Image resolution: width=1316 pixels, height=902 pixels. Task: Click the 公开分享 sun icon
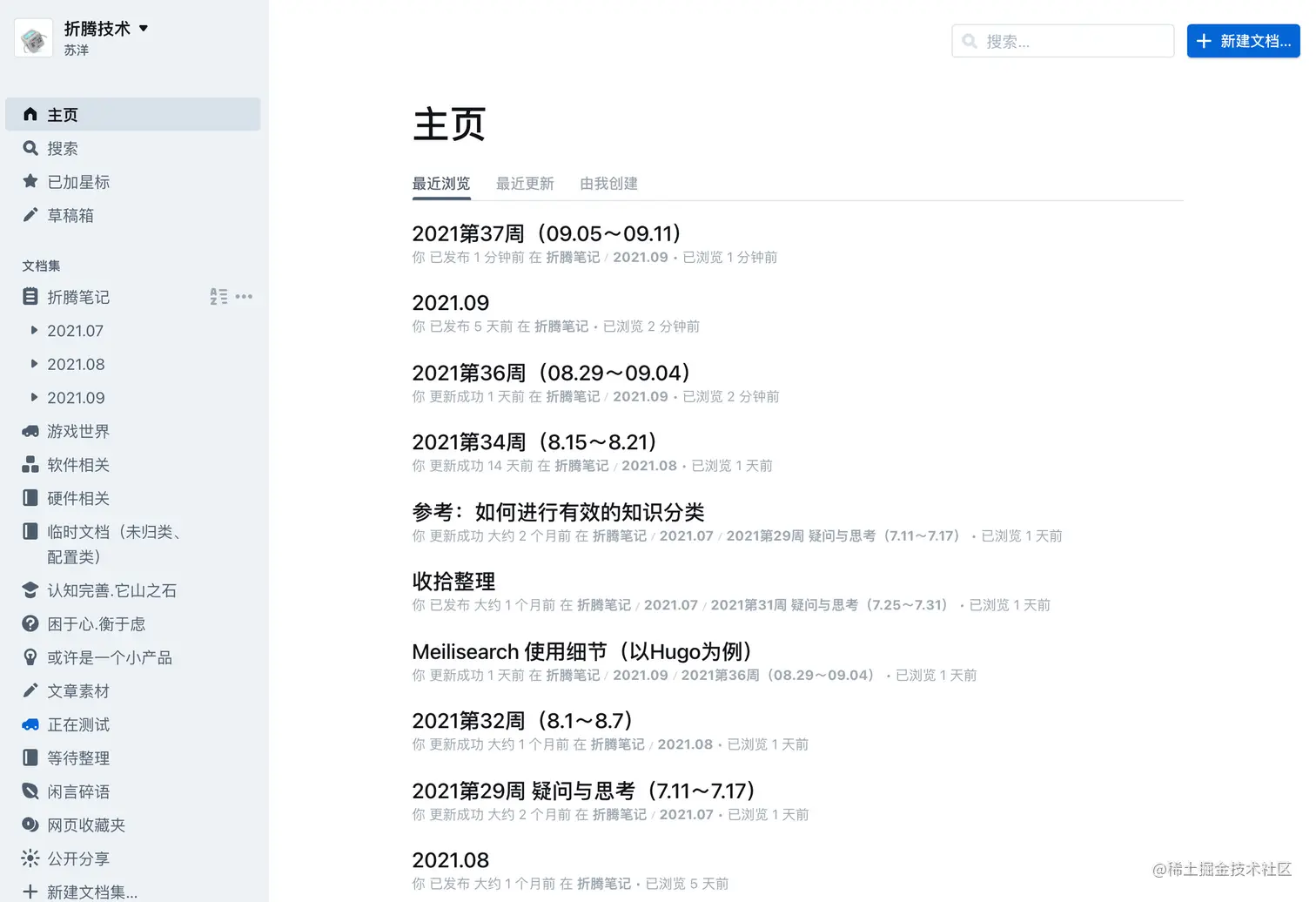(30, 858)
